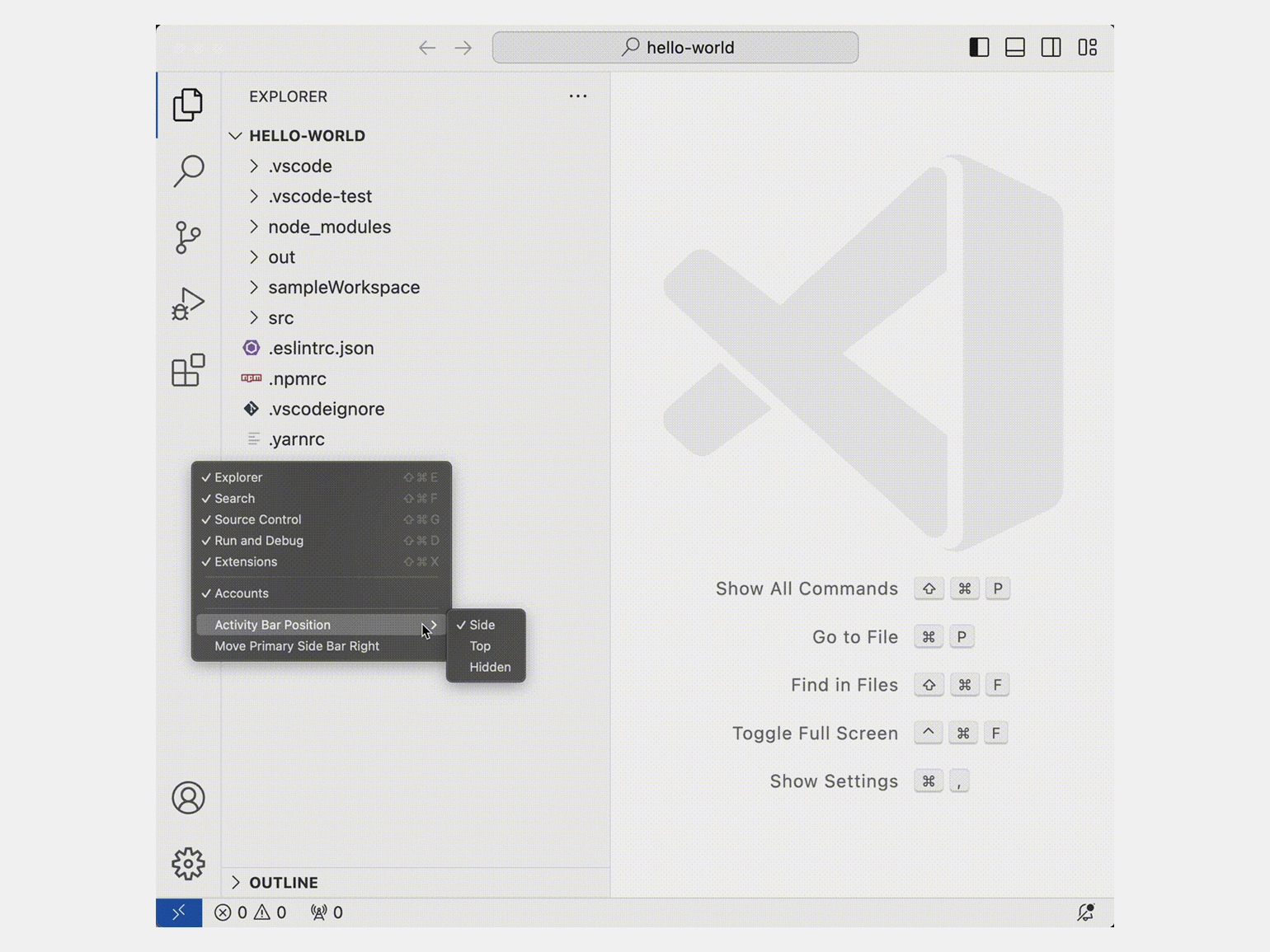The height and width of the screenshot is (952, 1270).
Task: Open the remote window indicator in status bar
Action: pos(179,912)
